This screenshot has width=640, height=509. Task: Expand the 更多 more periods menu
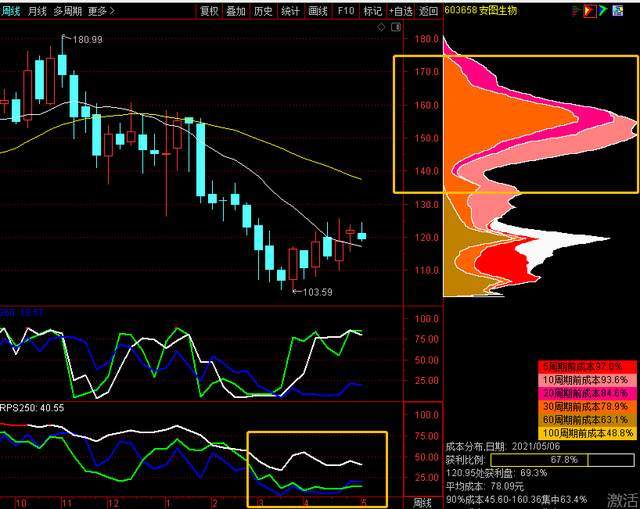point(101,11)
